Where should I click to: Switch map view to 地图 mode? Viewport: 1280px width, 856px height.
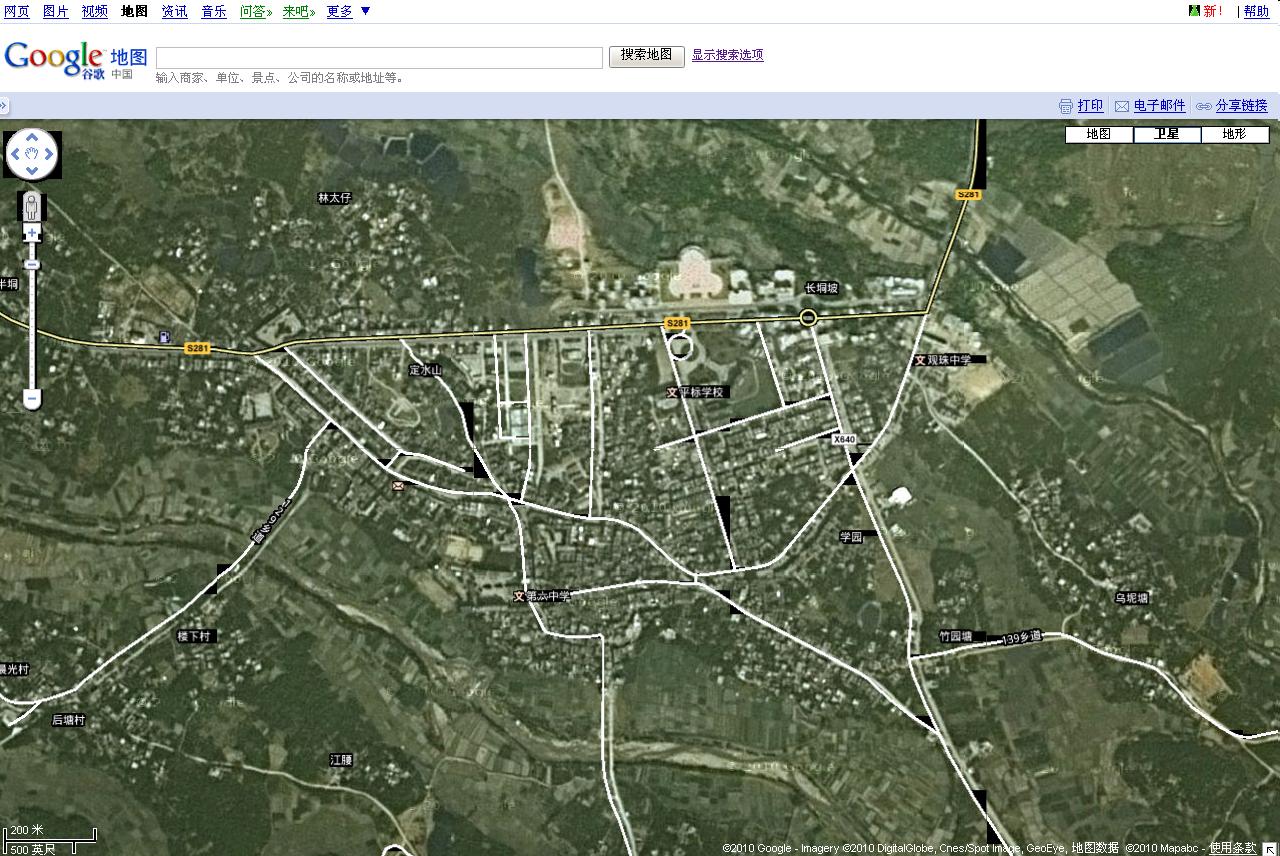coord(1098,134)
